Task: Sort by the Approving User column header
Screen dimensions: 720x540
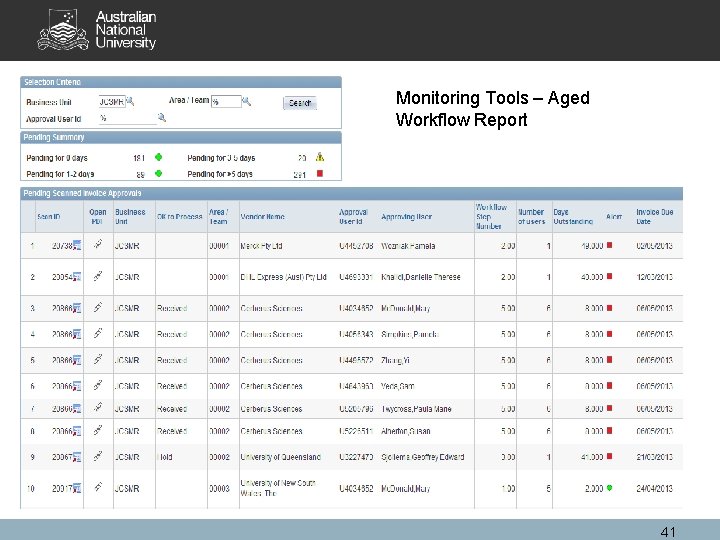Action: coord(406,216)
